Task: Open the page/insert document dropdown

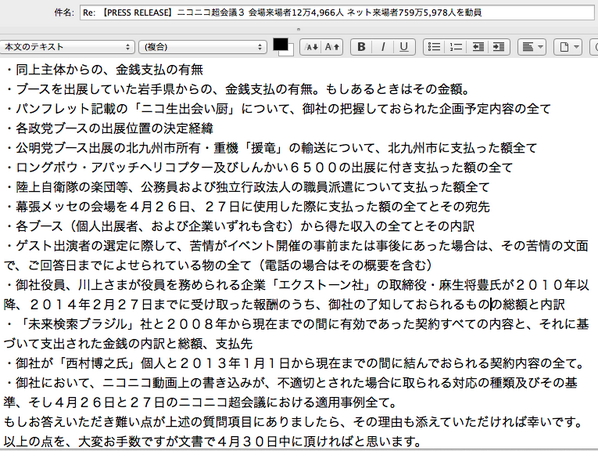Action: click(568, 47)
